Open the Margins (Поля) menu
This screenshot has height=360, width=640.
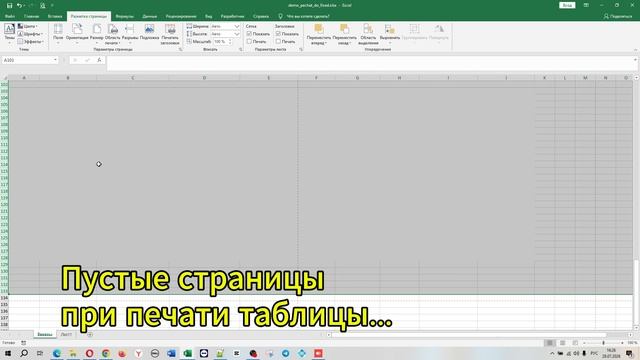tap(58, 34)
